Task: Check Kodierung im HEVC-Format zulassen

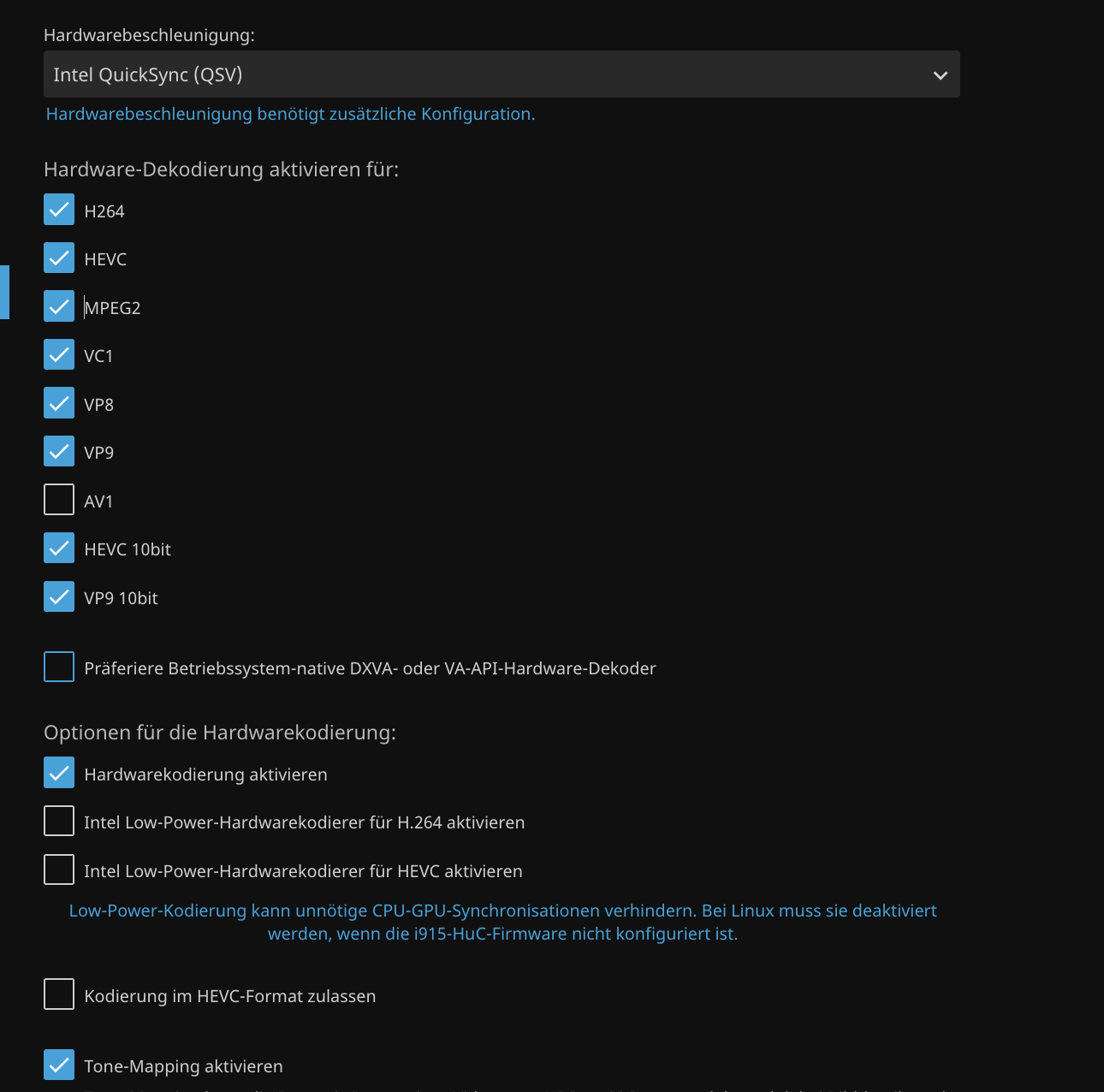Action: point(59,995)
